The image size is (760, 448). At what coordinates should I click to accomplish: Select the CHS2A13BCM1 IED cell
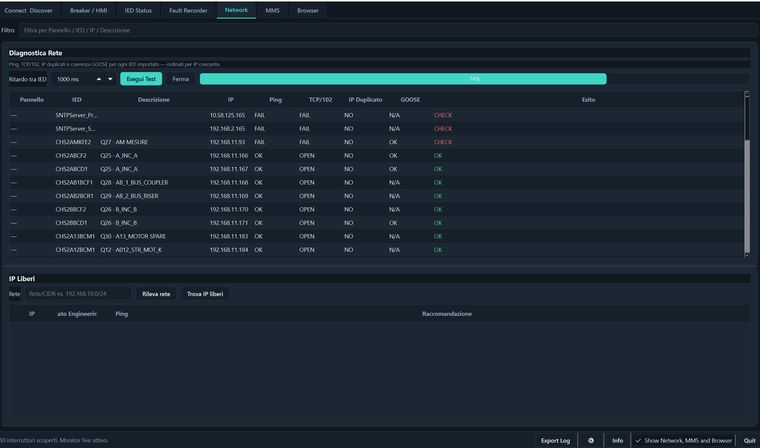75,237
